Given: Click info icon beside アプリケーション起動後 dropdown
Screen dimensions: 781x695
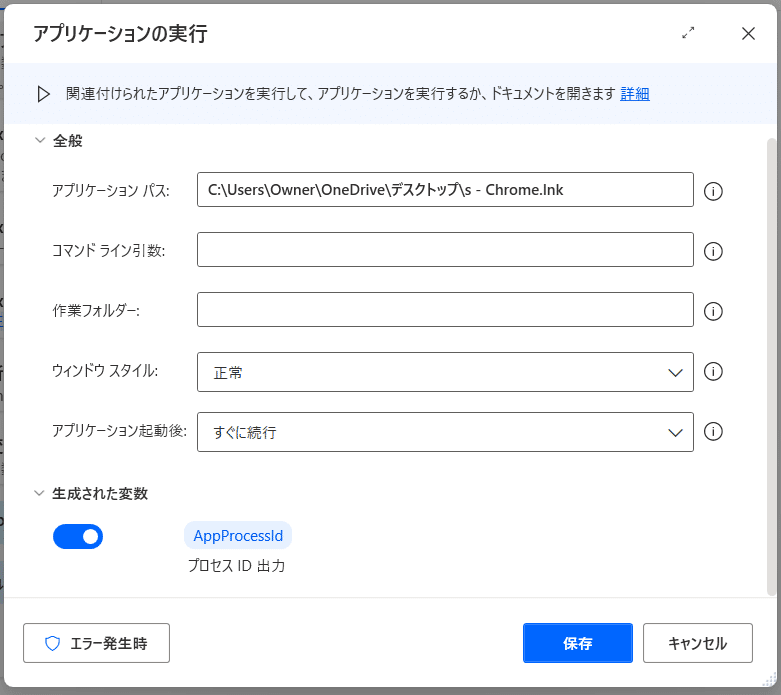Looking at the screenshot, I should pyautogui.click(x=713, y=431).
